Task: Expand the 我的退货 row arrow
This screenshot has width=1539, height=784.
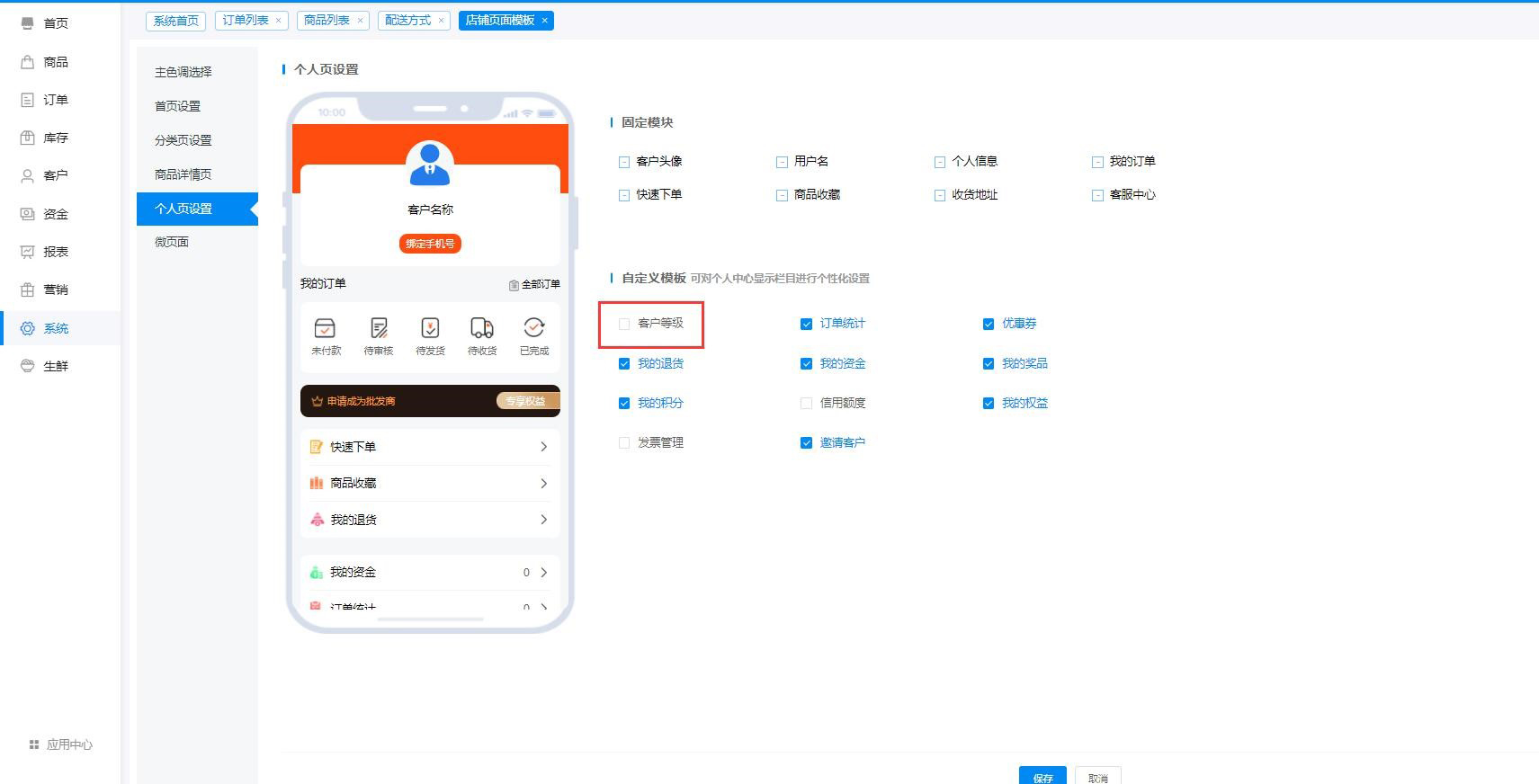Action: tap(543, 520)
